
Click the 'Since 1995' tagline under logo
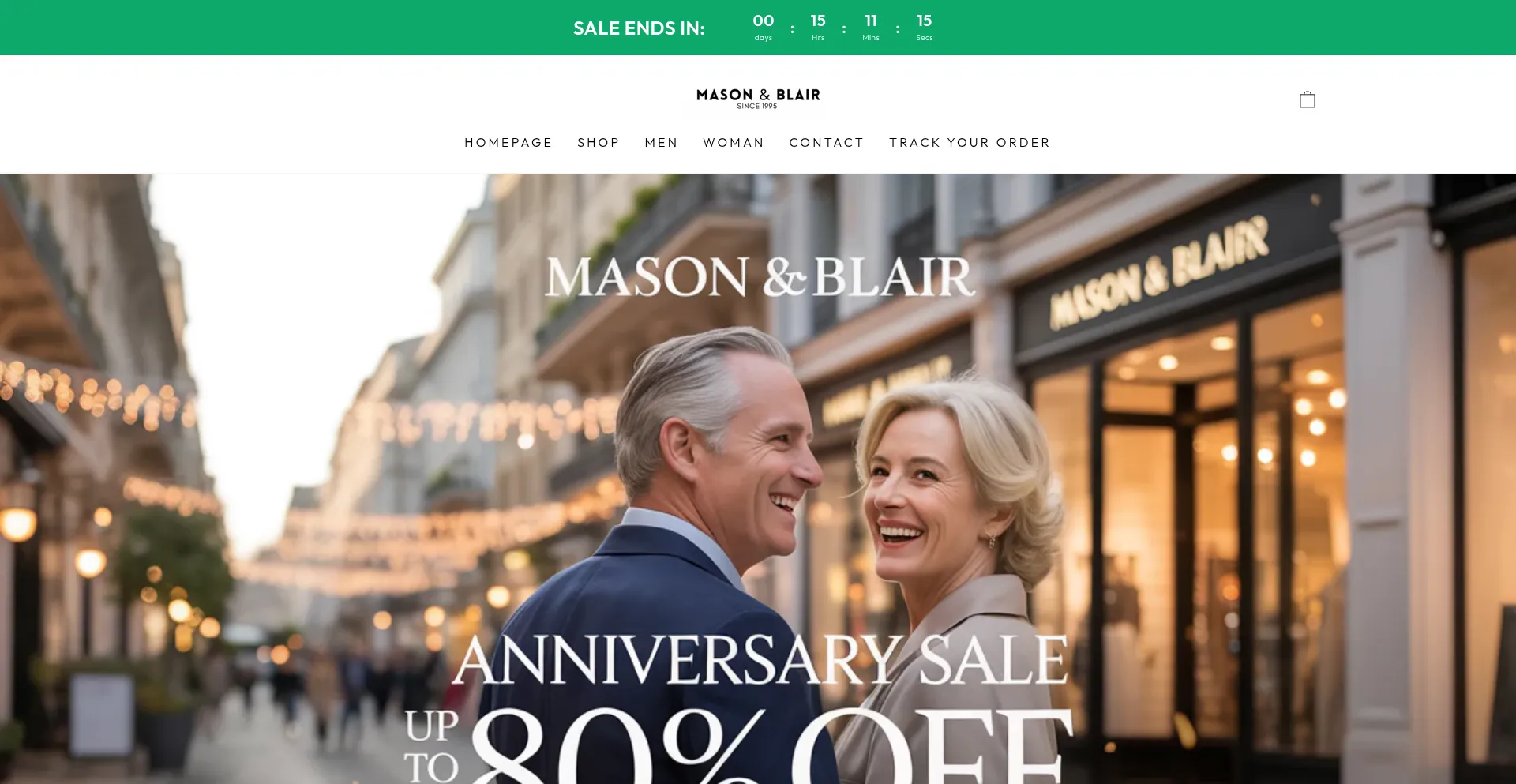[x=757, y=106]
